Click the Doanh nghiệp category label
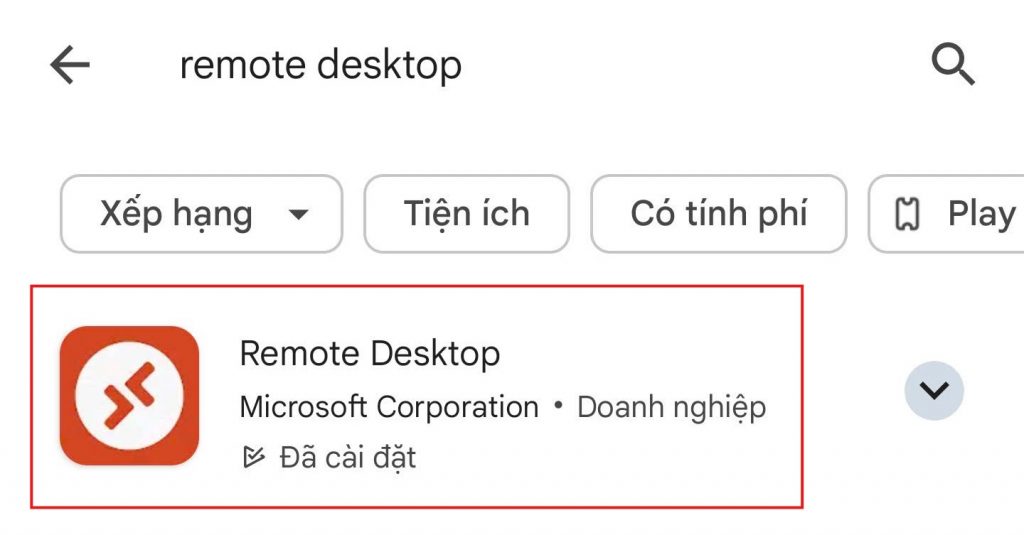This screenshot has height=535, width=1024. coord(671,407)
